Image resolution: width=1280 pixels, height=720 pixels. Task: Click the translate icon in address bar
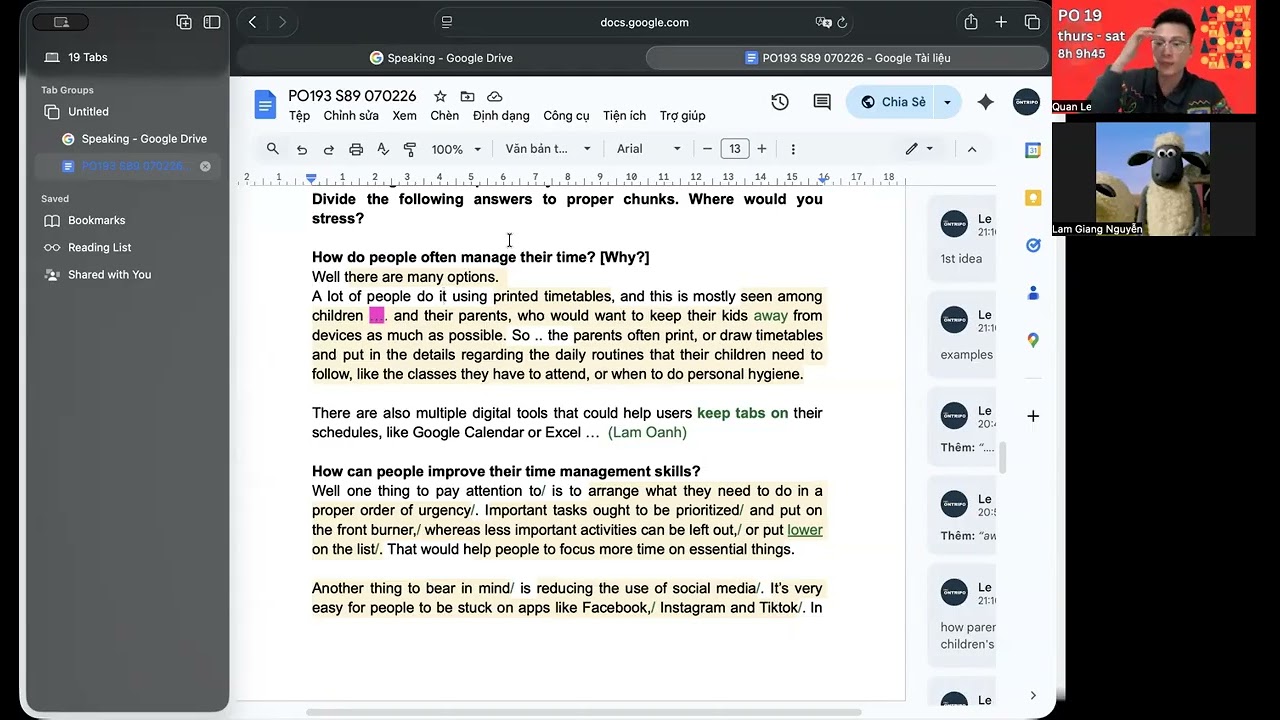pyautogui.click(x=823, y=22)
